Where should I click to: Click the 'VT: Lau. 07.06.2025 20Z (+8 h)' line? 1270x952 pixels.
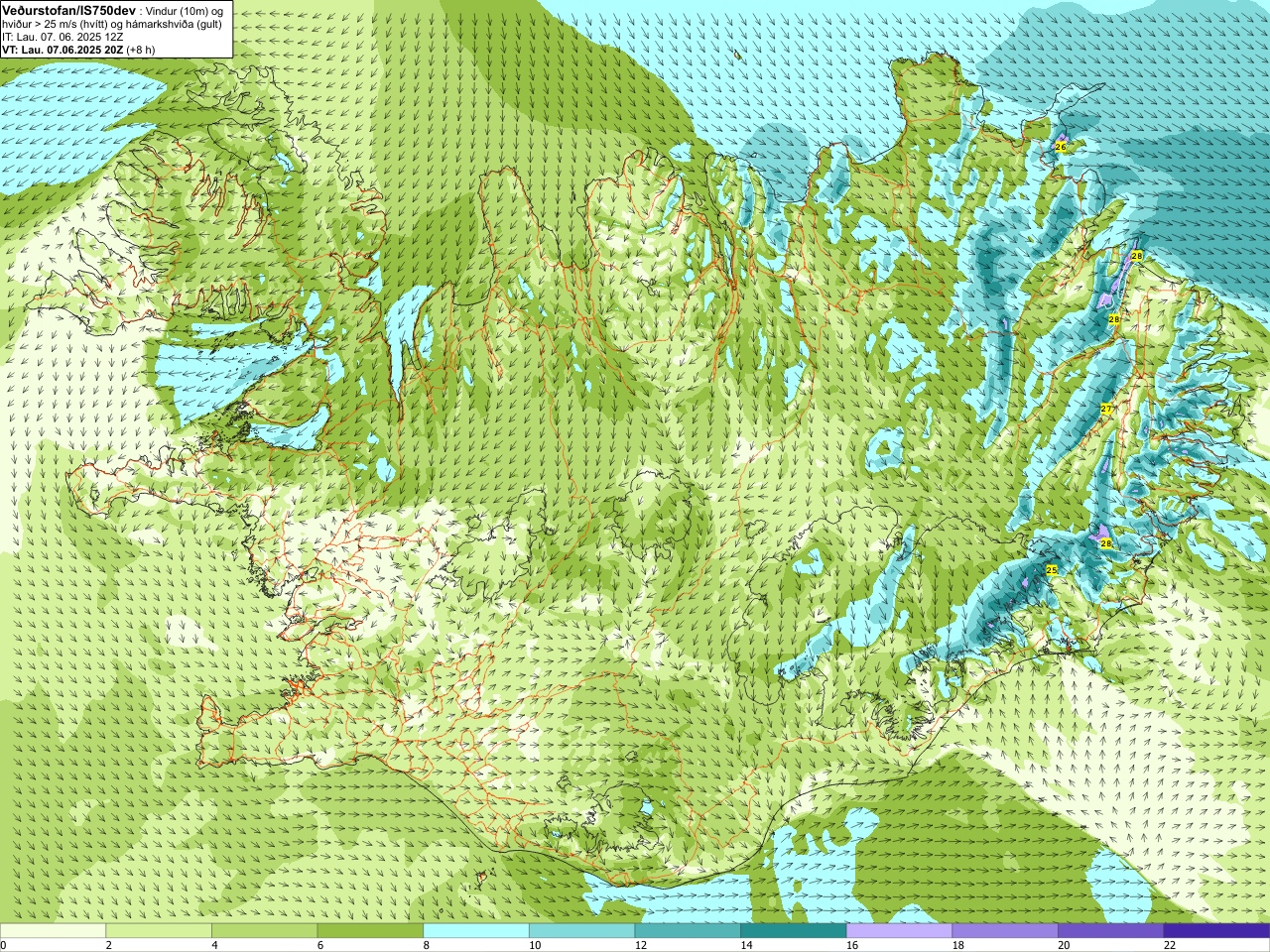[78, 50]
